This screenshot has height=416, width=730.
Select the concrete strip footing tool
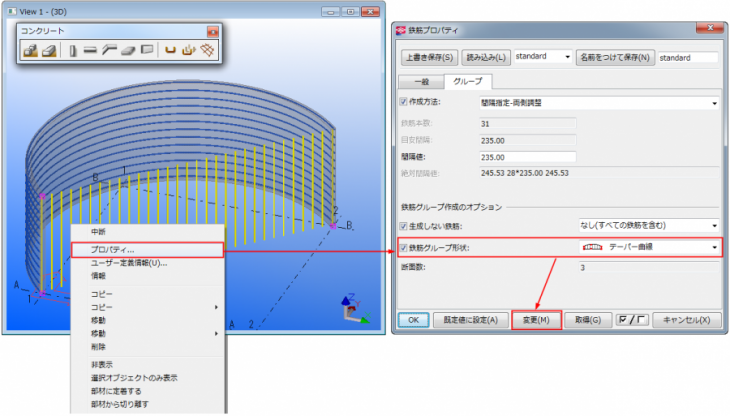49,50
